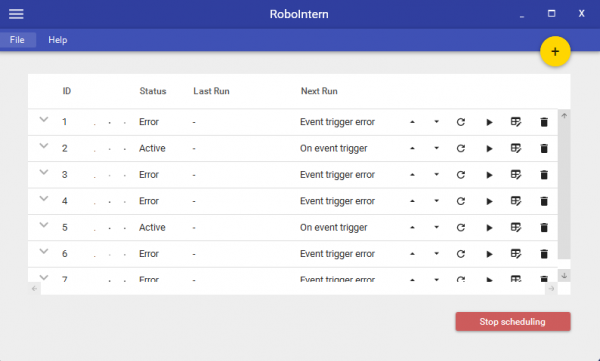The width and height of the screenshot is (600, 361).
Task: Select 'On event trigger' in task 5 row
Action: pyautogui.click(x=334, y=228)
